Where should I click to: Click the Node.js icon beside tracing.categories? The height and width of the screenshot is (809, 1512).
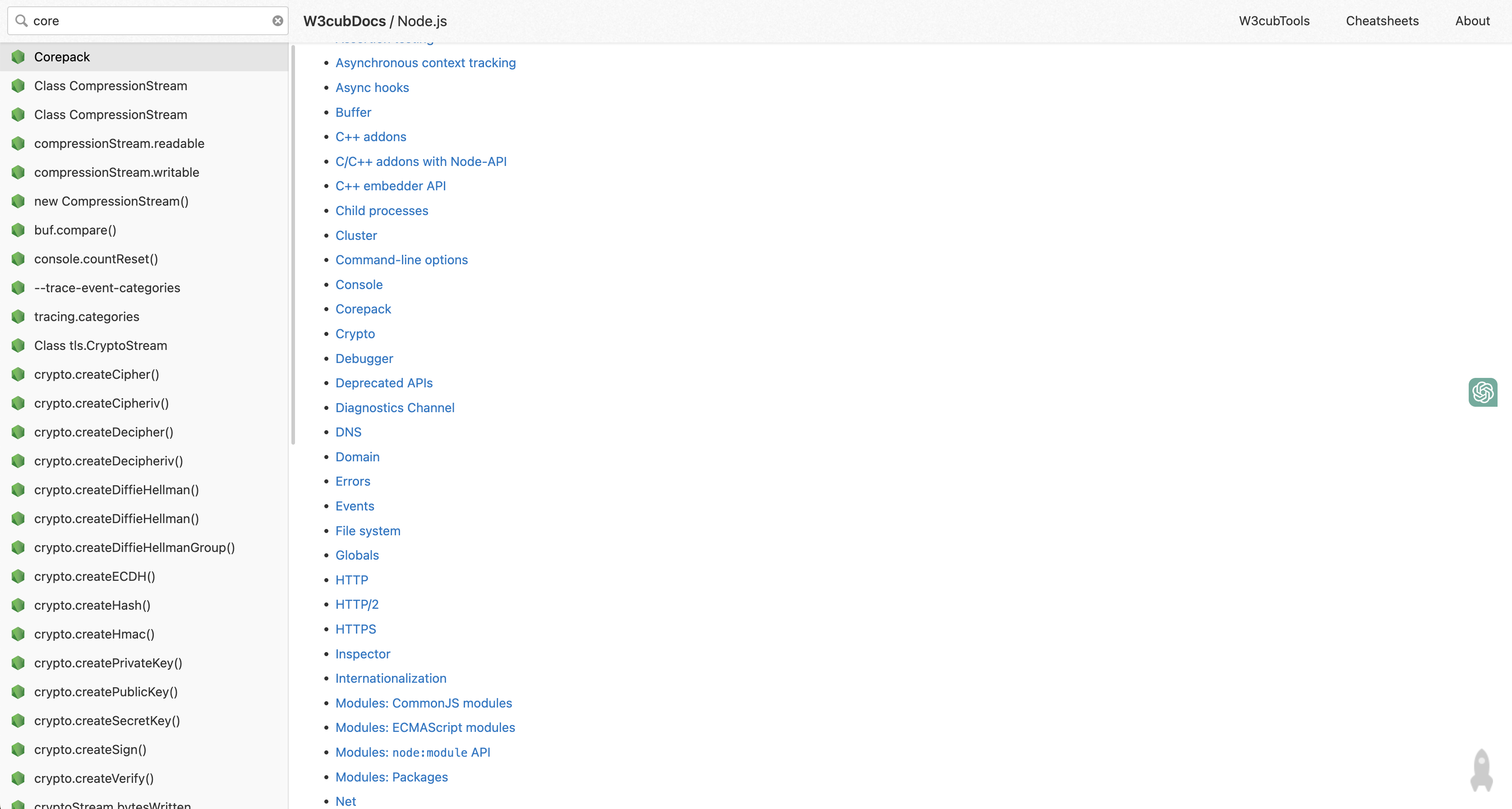point(18,317)
